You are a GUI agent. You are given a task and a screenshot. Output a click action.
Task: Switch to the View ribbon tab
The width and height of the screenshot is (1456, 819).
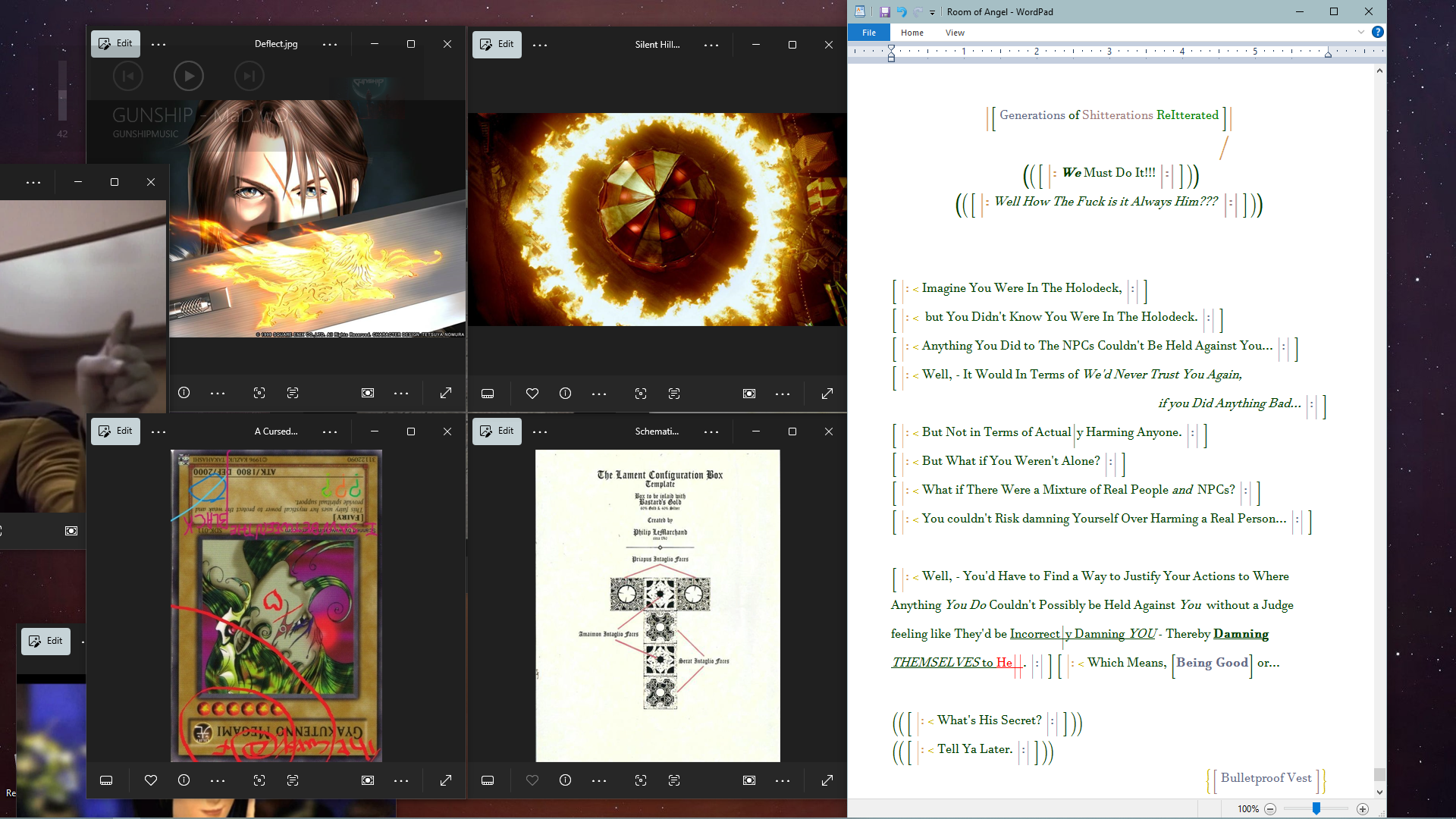pyautogui.click(x=955, y=33)
